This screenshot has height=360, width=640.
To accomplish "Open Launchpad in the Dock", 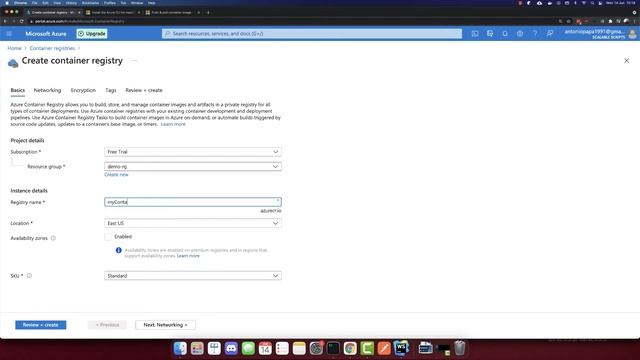I will [197, 348].
